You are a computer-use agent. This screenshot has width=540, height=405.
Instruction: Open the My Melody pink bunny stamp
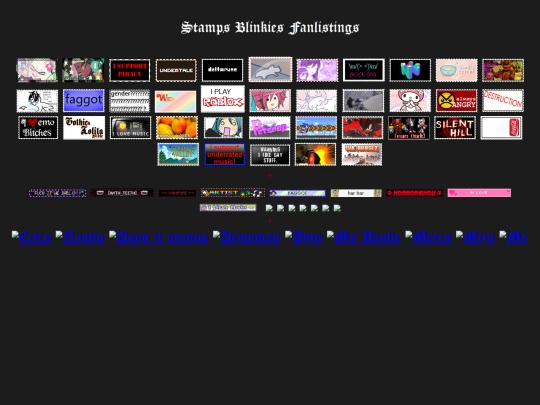tap(410, 101)
